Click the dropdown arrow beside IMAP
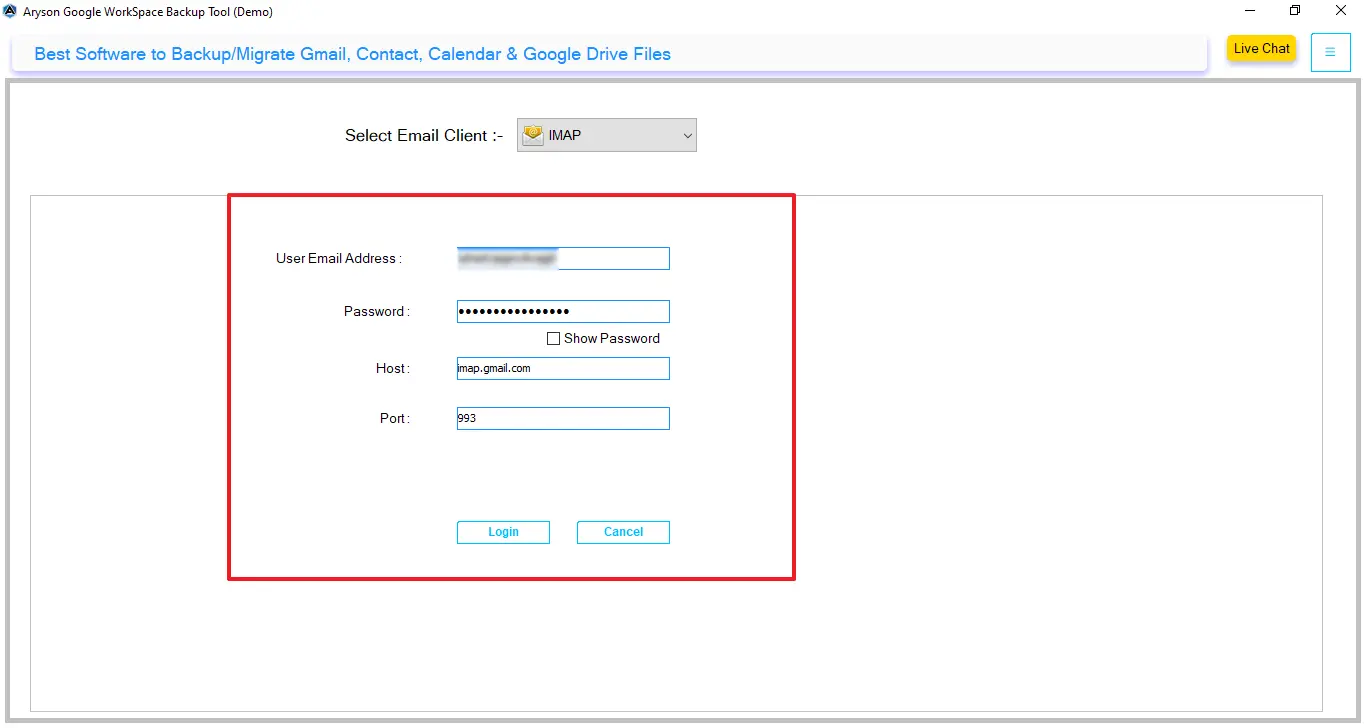1366x728 pixels. (x=687, y=135)
